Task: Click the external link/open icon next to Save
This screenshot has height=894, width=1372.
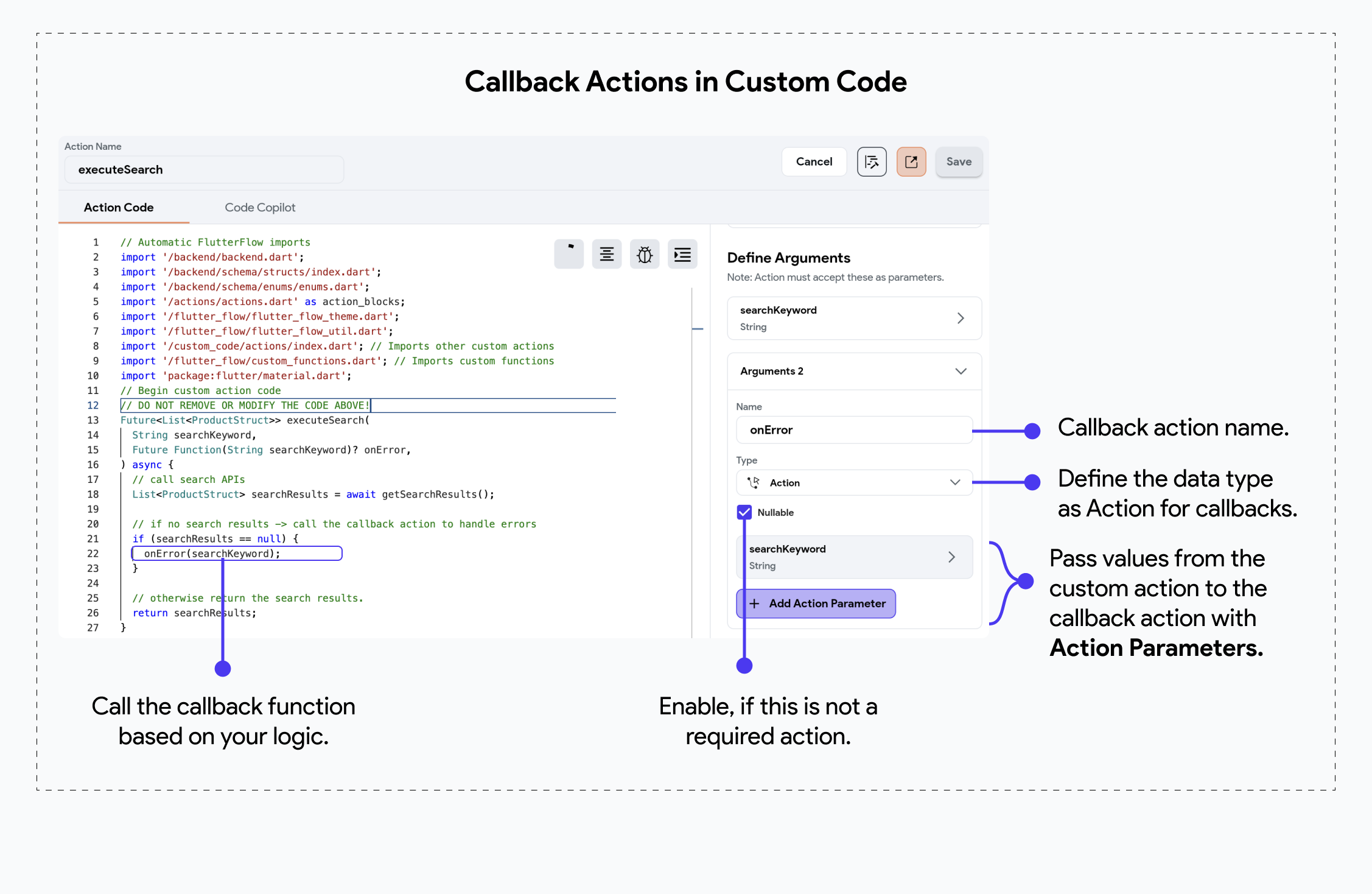Action: (911, 162)
